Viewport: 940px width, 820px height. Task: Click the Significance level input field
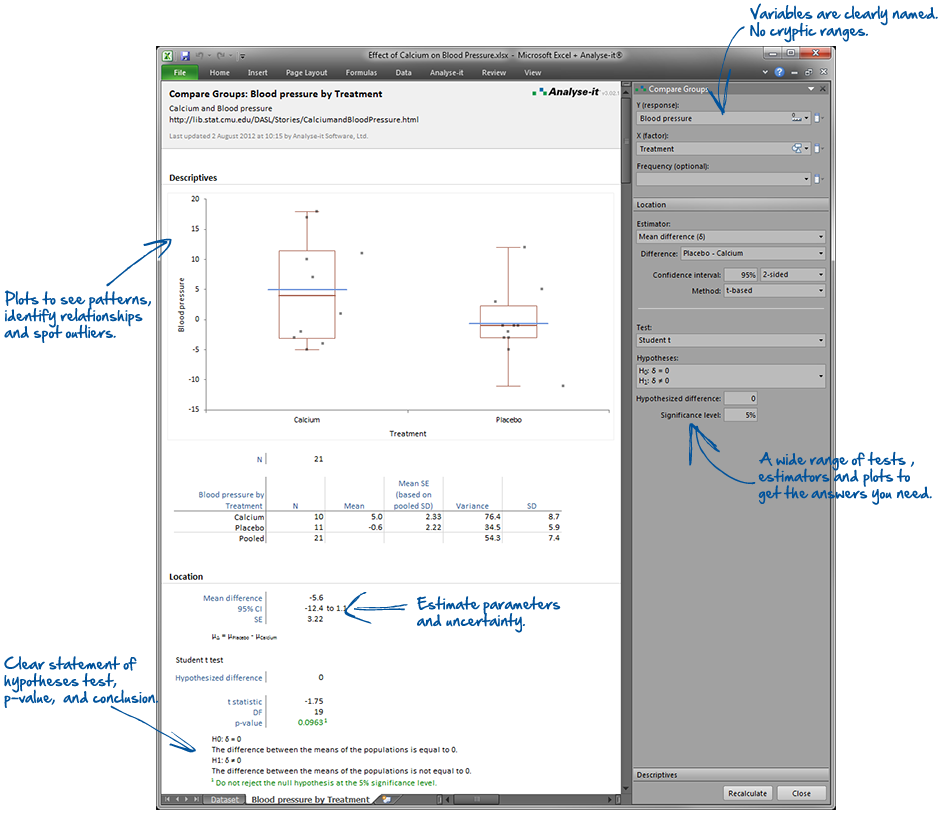741,414
